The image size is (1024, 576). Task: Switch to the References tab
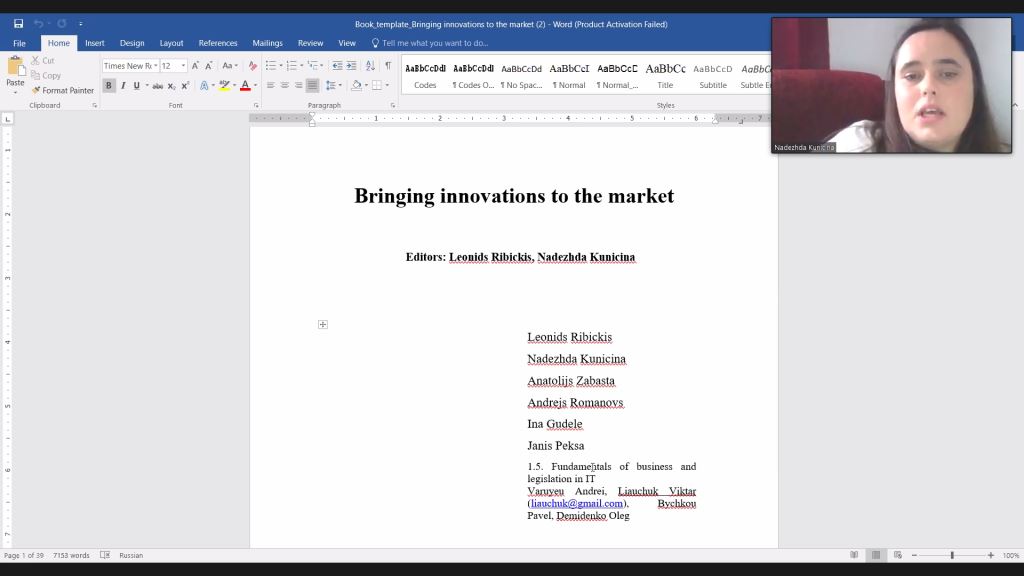click(217, 43)
